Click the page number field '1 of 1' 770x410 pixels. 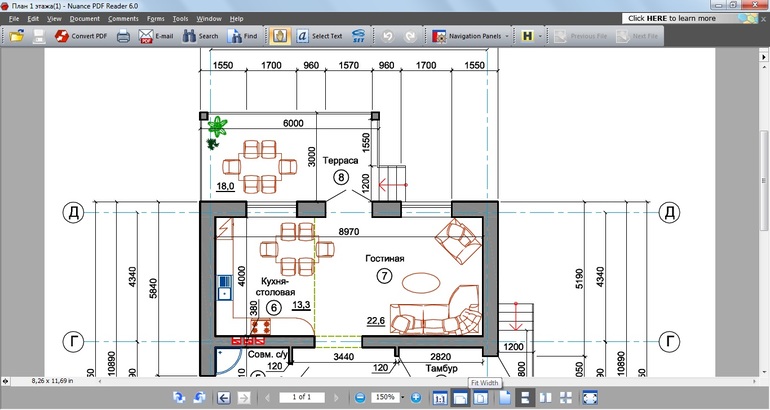(x=301, y=398)
